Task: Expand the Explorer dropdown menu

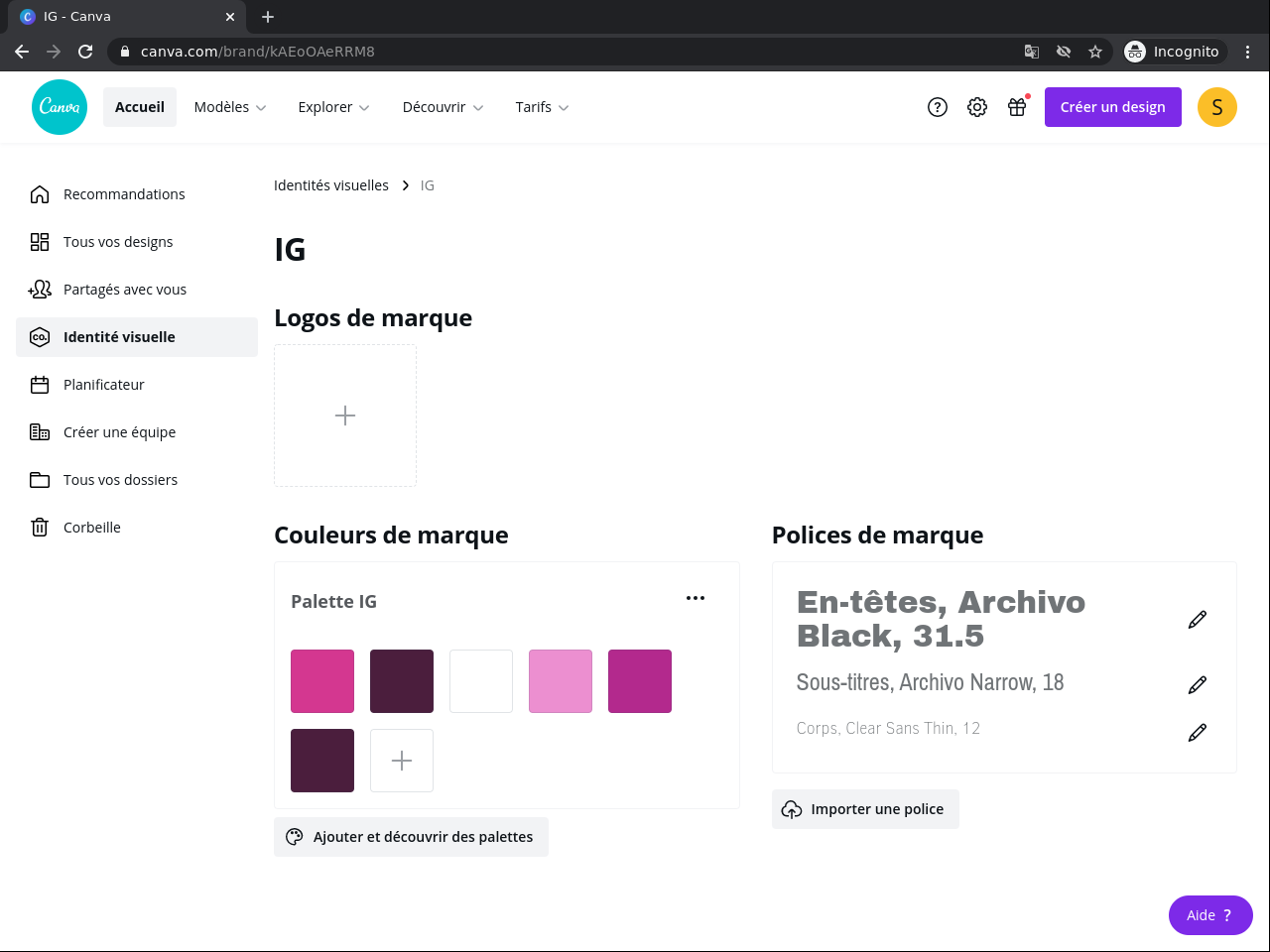Action: (333, 107)
